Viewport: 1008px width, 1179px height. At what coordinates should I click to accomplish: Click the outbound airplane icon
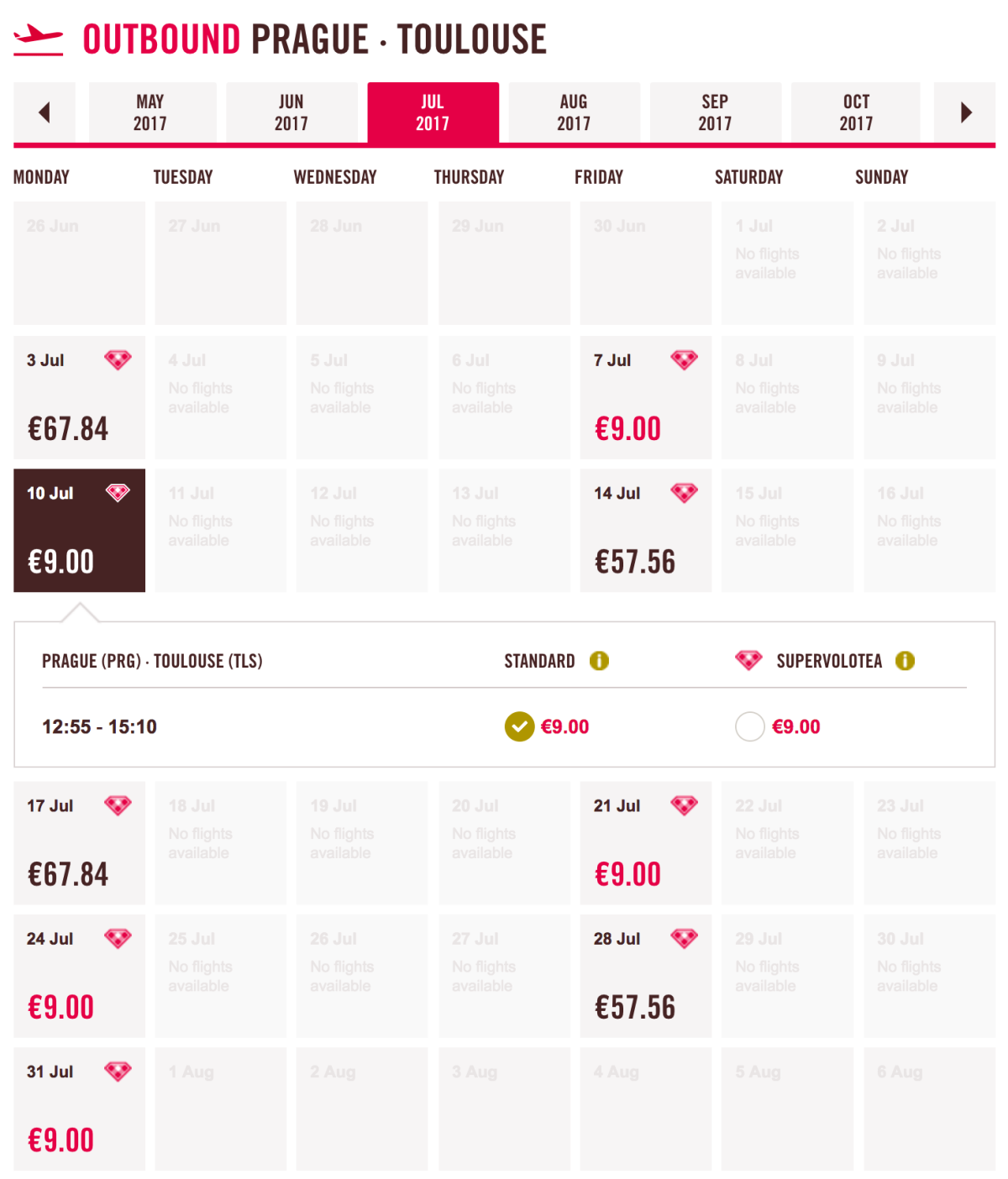39,39
